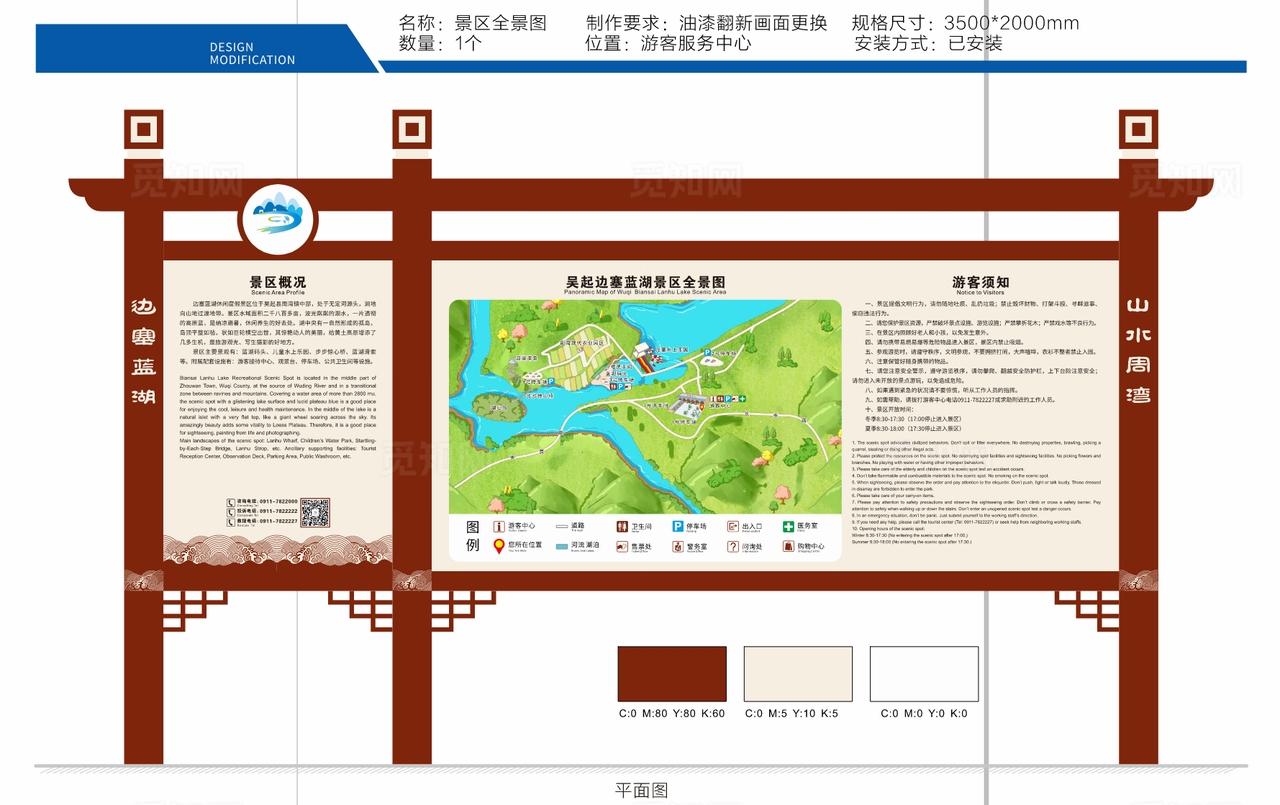Select the 卫生间 restroom icon in the legend

tap(622, 526)
